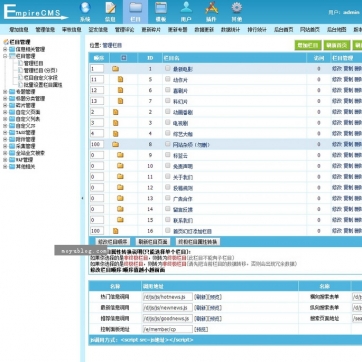Image resolution: width=362 pixels, height=362 pixels.
Task: Click the green 增加栏目 button
Action: pos(308,45)
